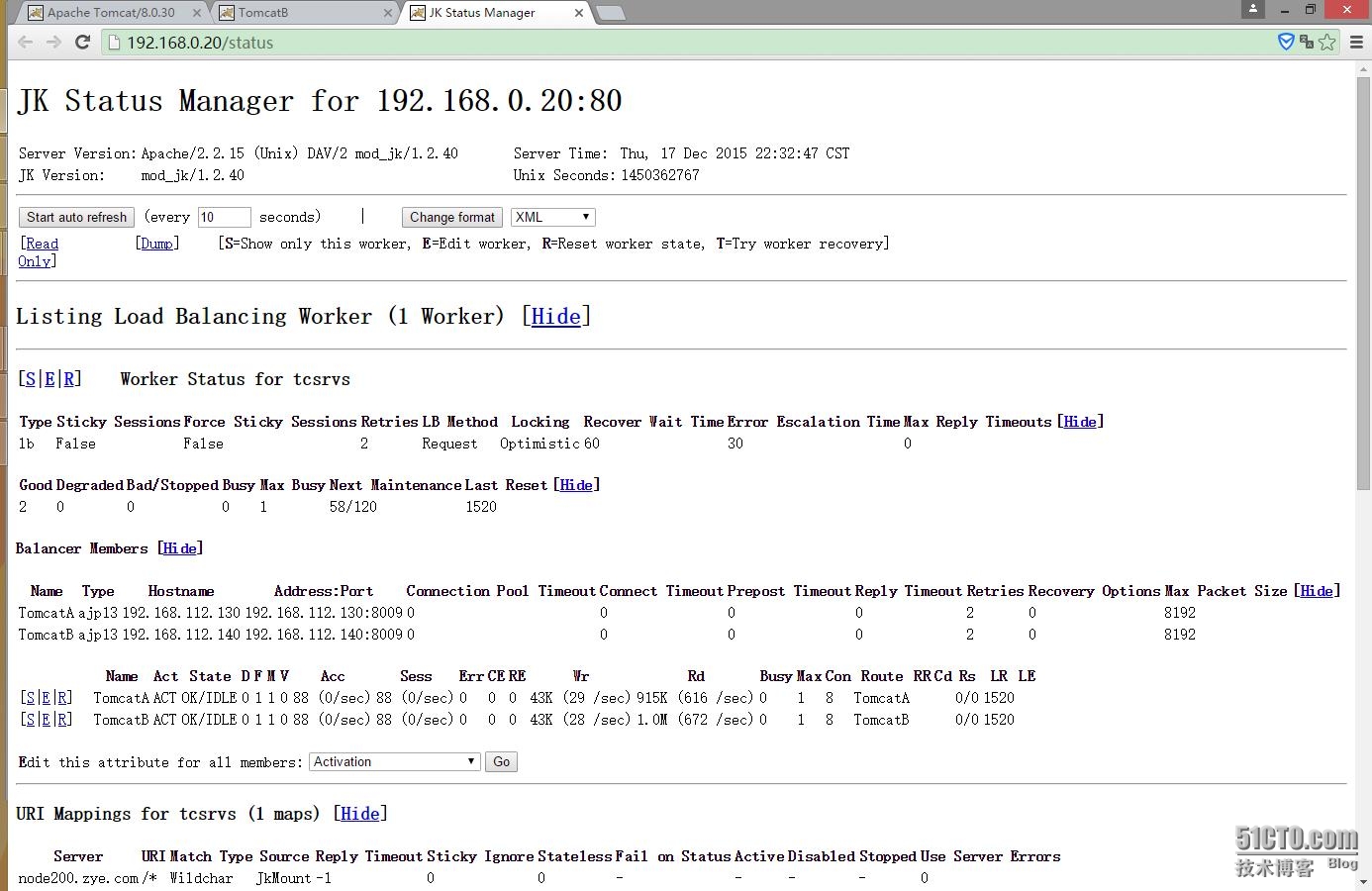The width and height of the screenshot is (1372, 891).
Task: Close the Apache Tomcat/8.0.30 tab
Action: (x=196, y=13)
